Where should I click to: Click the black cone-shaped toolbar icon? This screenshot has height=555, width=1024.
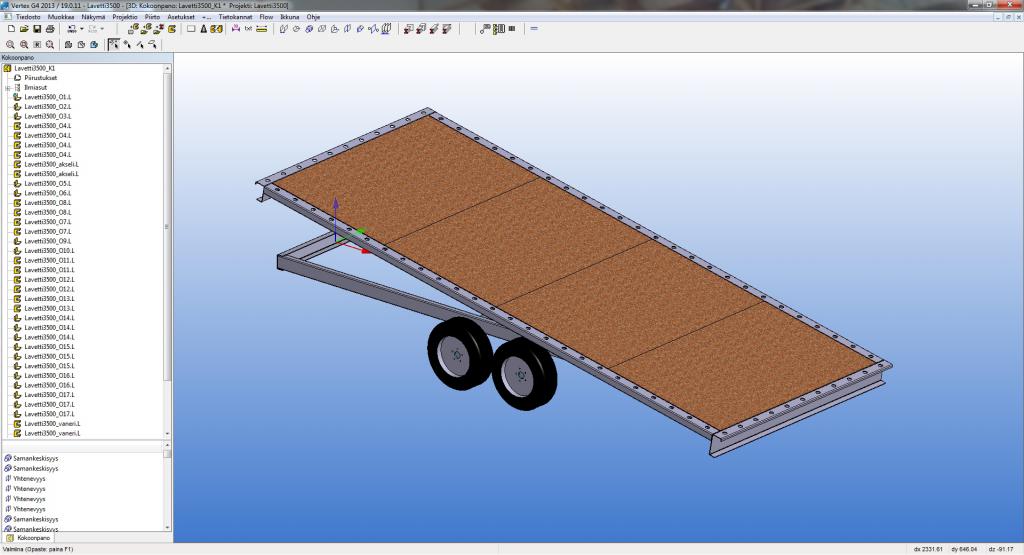click(x=203, y=29)
